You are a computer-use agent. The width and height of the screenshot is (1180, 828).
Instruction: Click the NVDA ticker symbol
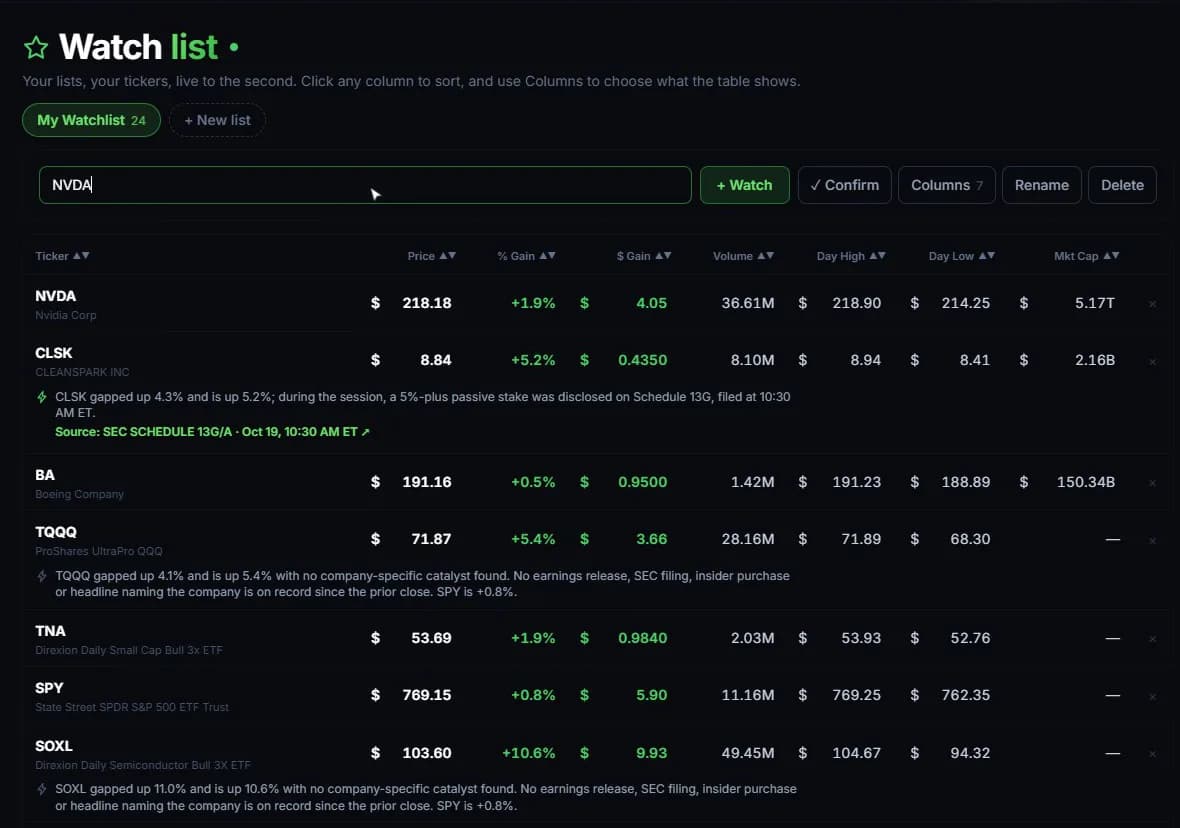(x=56, y=296)
